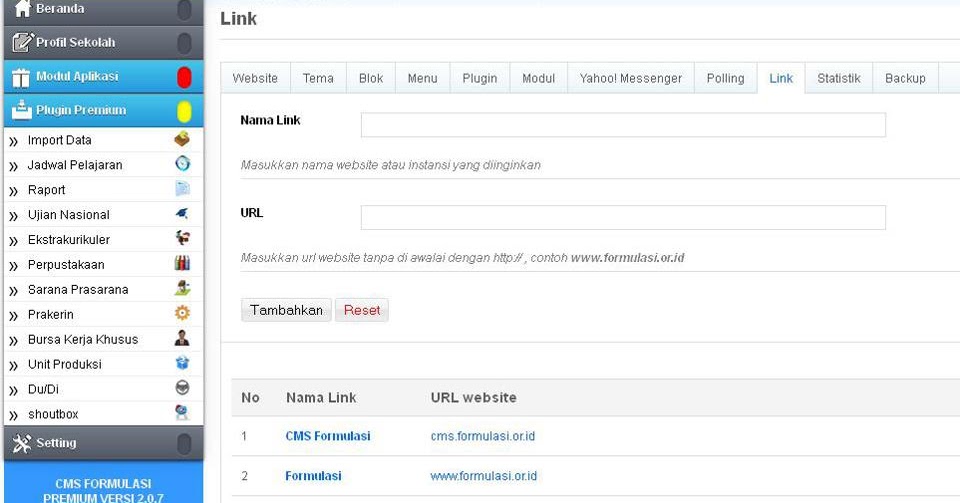Open the CMS Formulasi link
Image resolution: width=960 pixels, height=503 pixels.
pos(327,436)
